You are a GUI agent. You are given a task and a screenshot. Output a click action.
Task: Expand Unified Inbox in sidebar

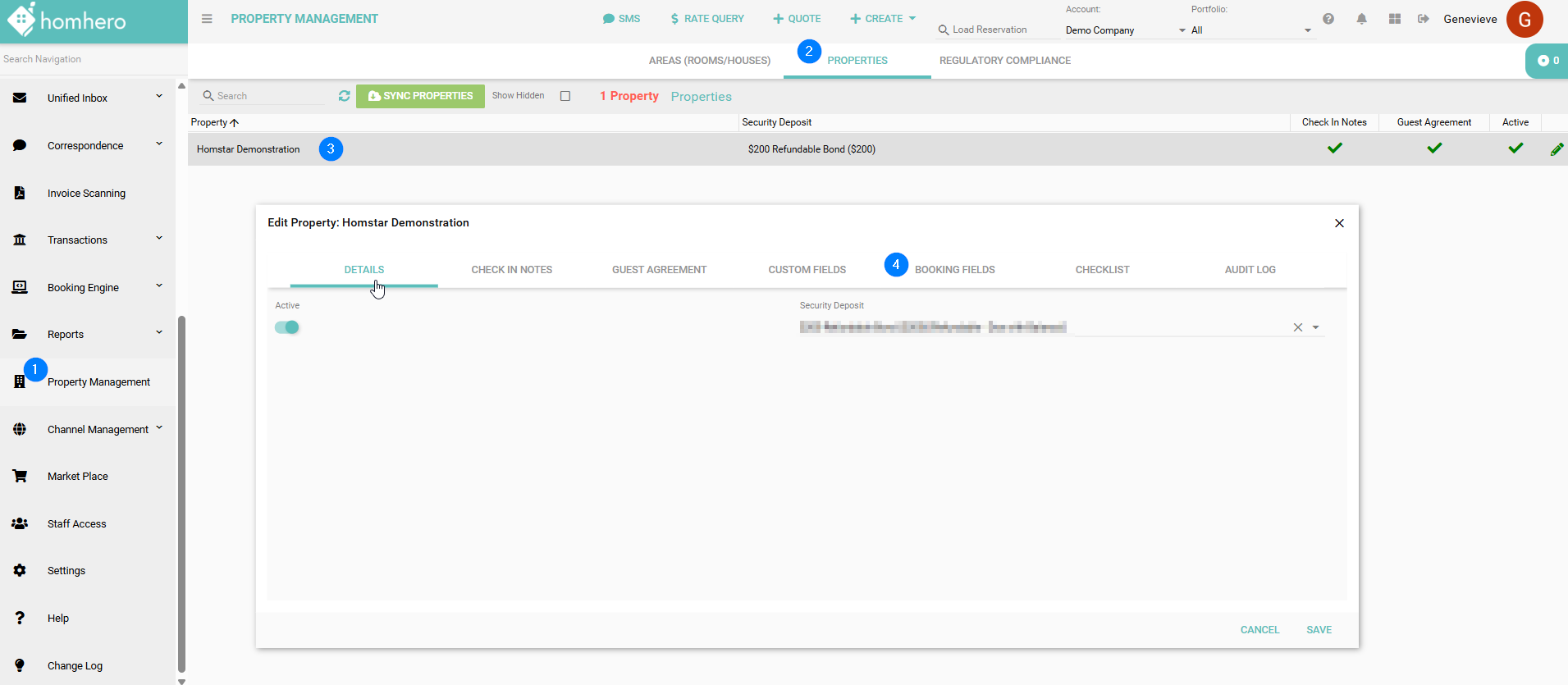[x=159, y=97]
